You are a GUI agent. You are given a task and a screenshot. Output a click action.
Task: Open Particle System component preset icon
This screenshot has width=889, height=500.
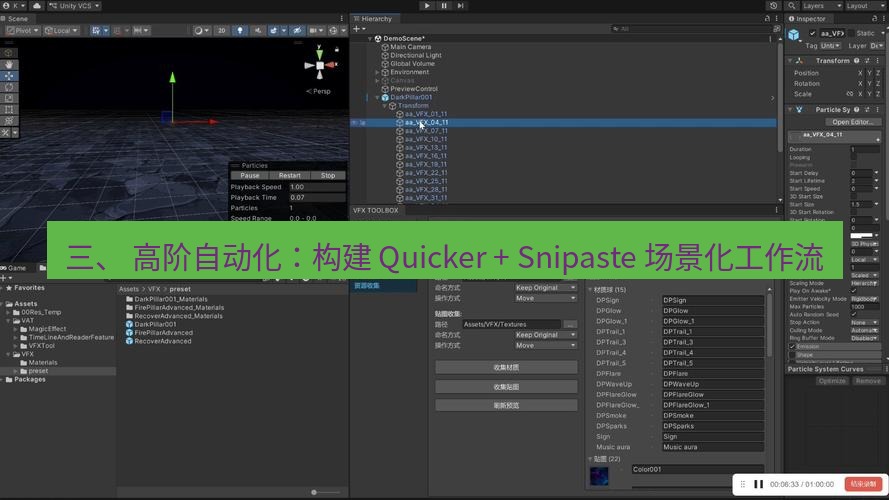click(867, 110)
